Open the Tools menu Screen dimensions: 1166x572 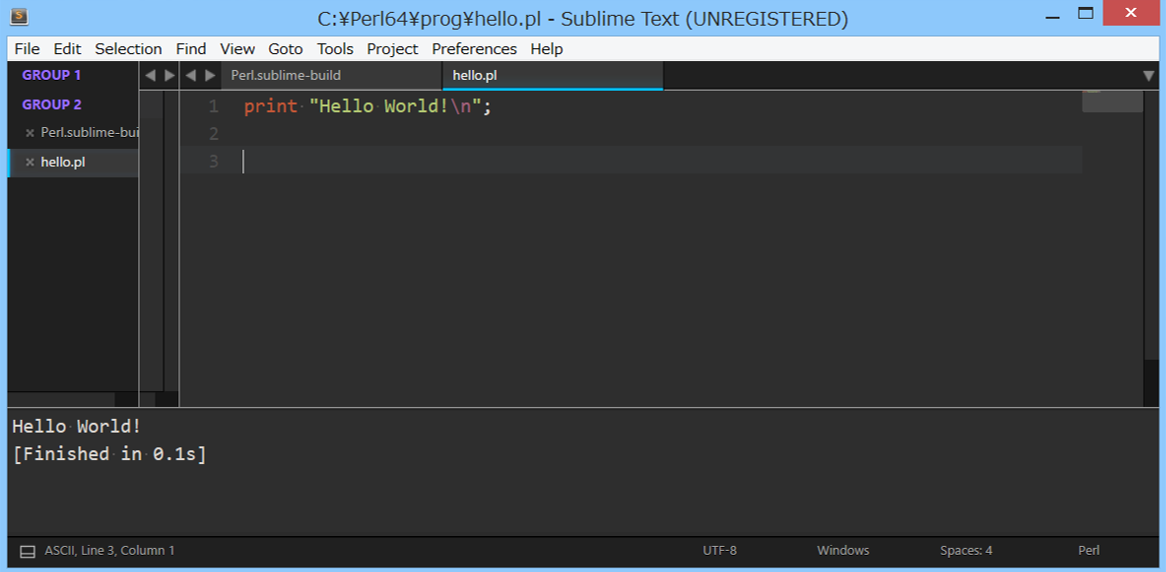click(335, 49)
